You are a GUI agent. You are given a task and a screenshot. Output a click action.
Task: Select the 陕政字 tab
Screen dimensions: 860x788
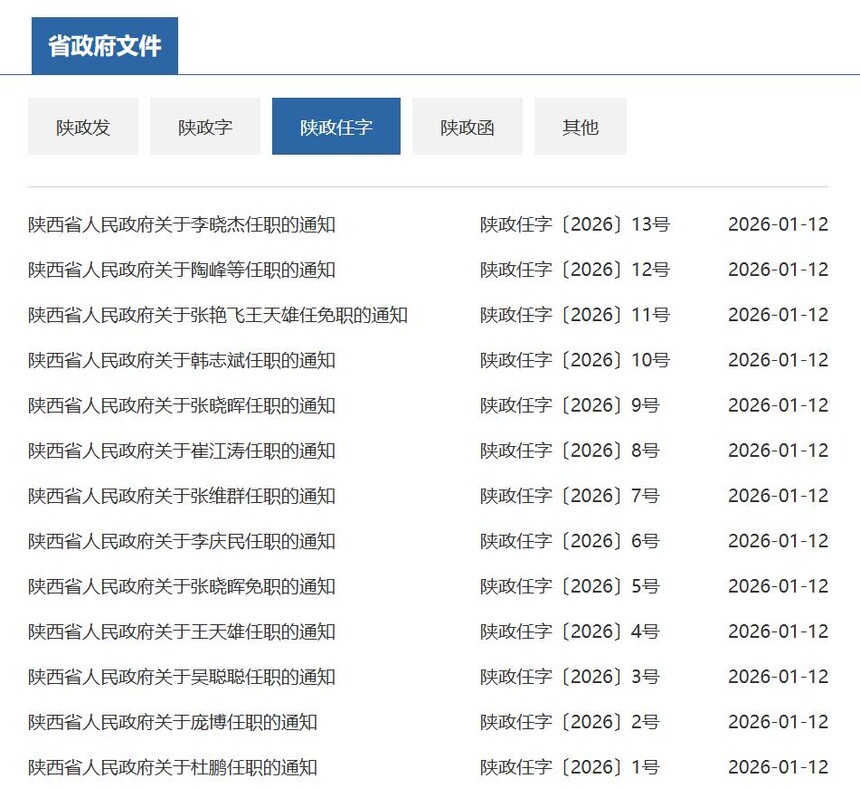click(205, 126)
